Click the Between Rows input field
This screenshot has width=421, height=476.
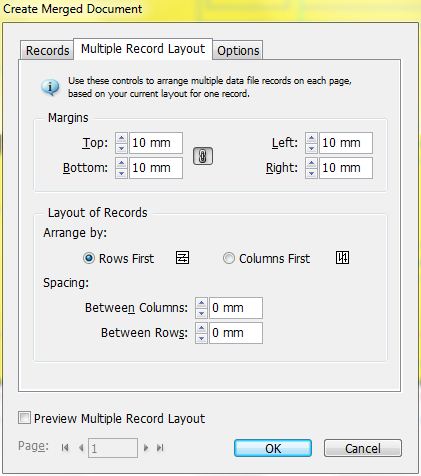236,333
